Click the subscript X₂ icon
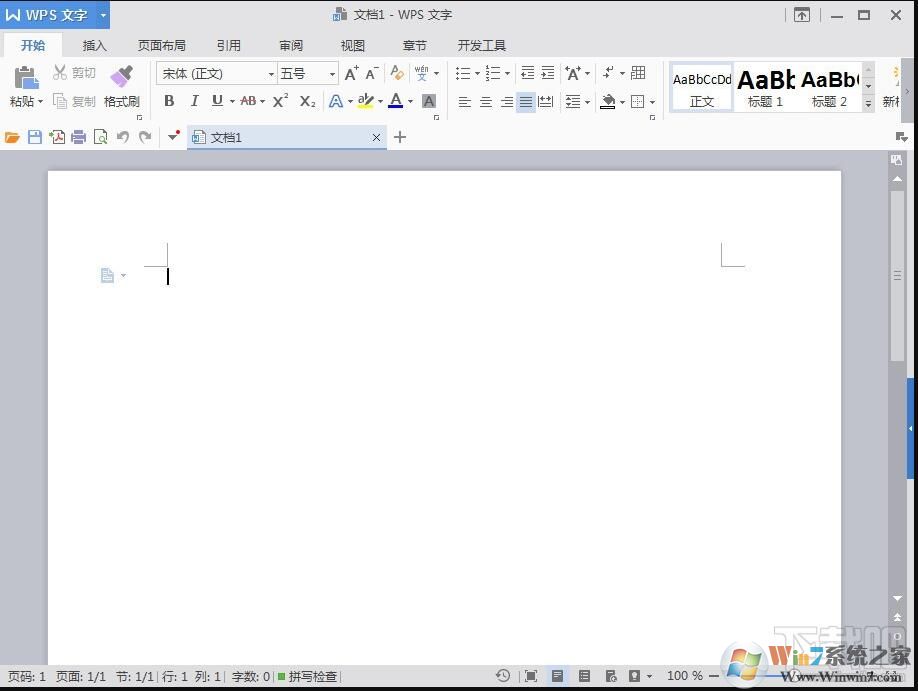This screenshot has width=918, height=691. point(306,101)
